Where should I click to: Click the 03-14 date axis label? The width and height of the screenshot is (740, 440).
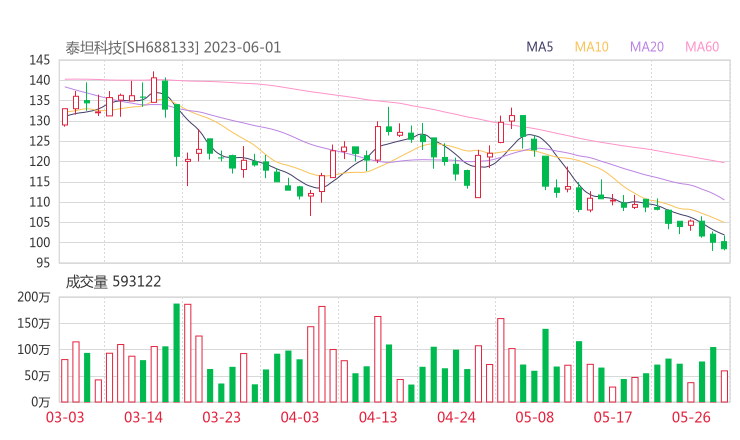[143, 417]
